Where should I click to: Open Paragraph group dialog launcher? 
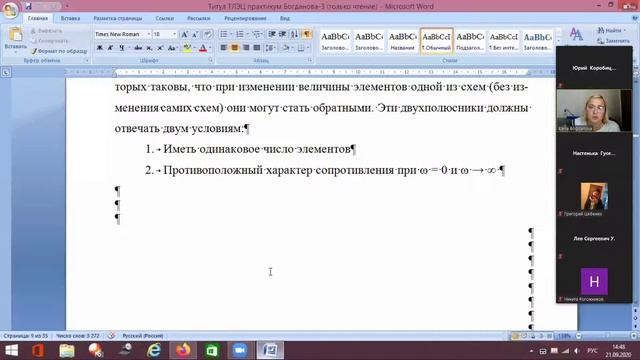pos(310,60)
